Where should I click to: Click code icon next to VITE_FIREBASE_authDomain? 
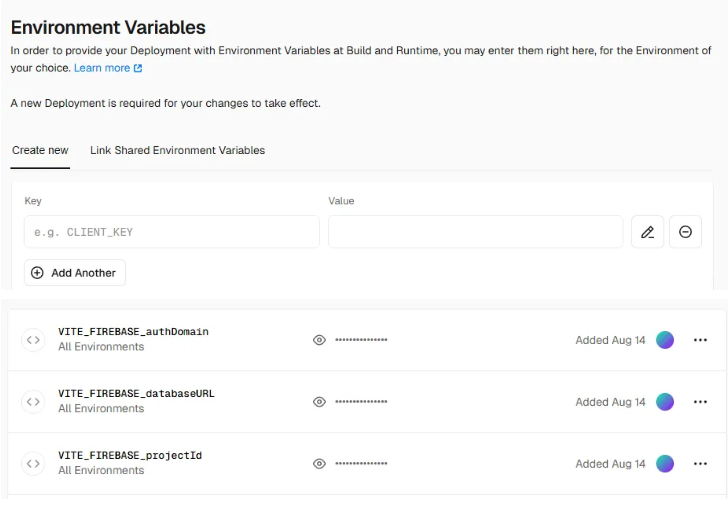click(33, 340)
